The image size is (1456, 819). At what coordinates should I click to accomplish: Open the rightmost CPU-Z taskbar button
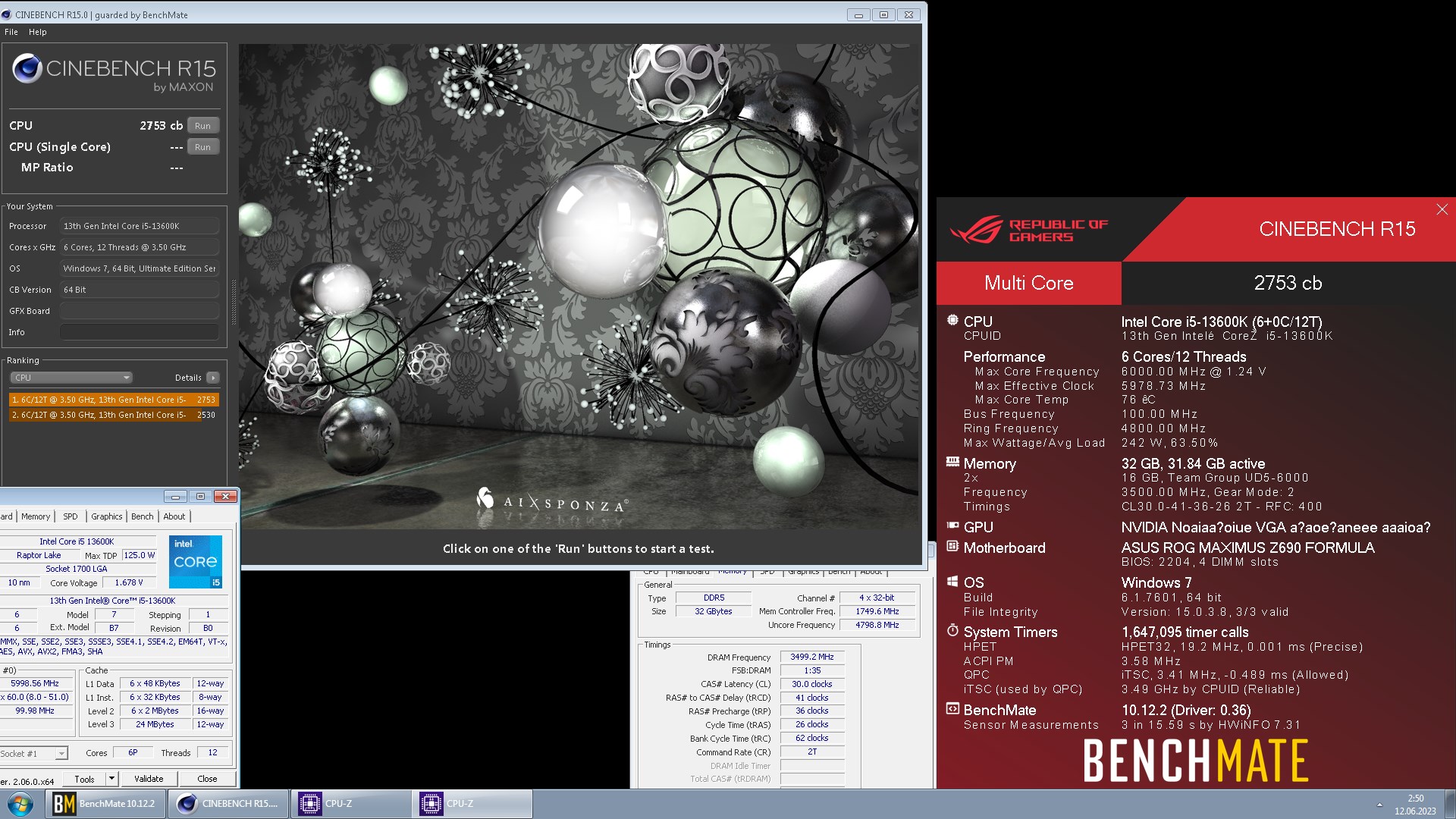click(472, 804)
